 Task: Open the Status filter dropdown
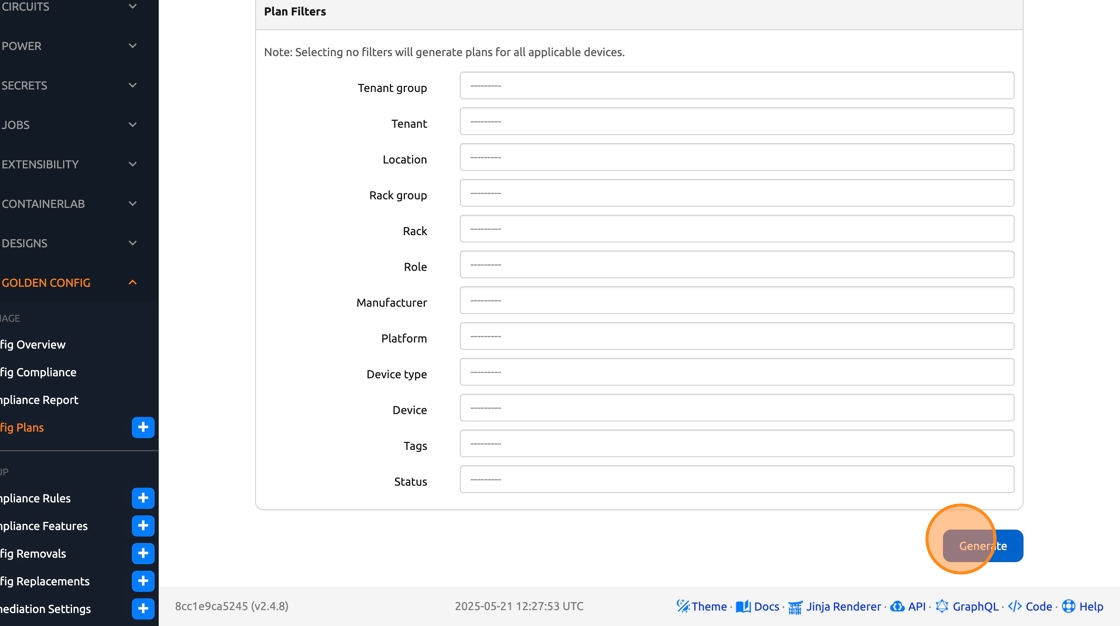736,480
